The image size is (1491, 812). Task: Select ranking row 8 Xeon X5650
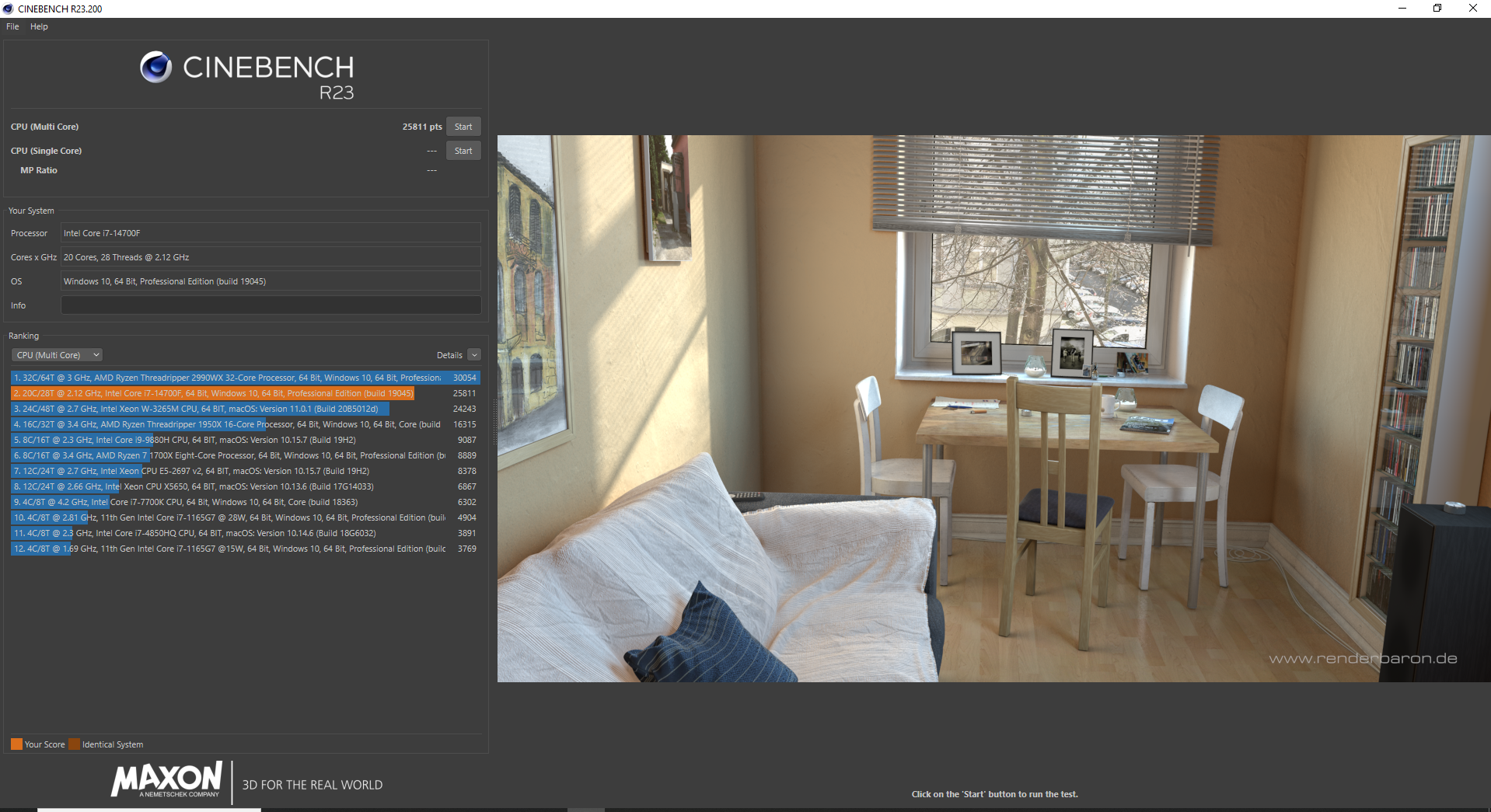click(245, 486)
